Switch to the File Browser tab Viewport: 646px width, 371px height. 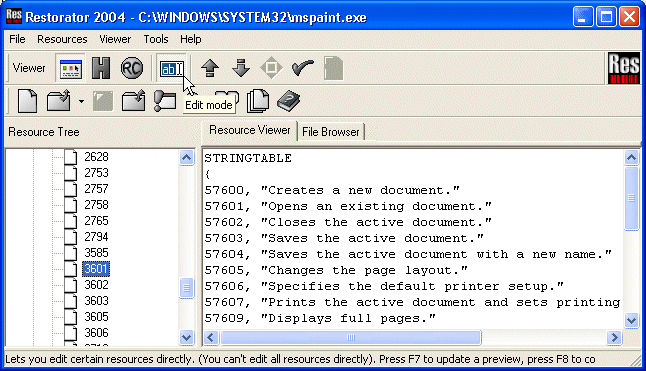click(x=330, y=132)
